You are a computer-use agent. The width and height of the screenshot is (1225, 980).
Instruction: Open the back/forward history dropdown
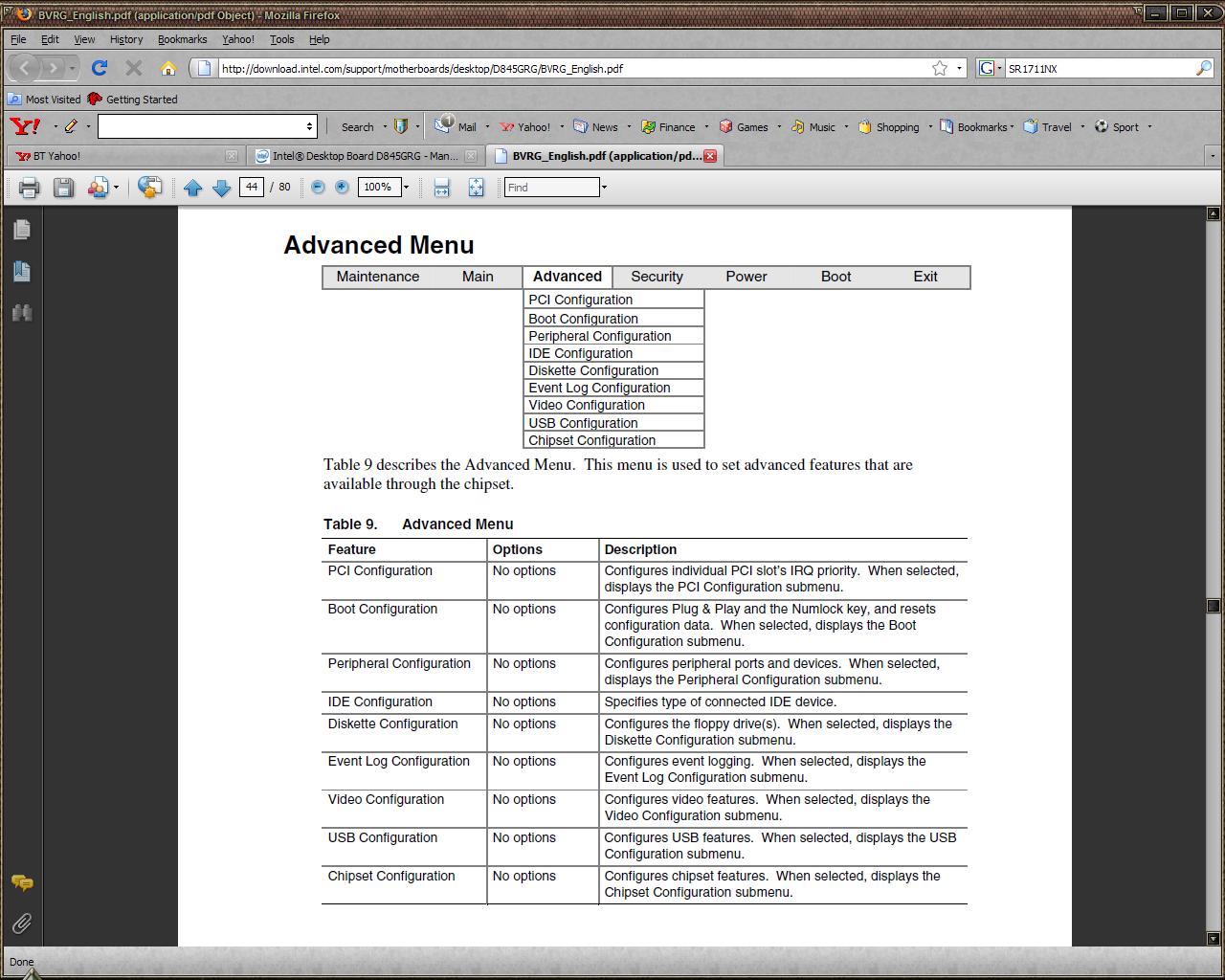pyautogui.click(x=73, y=68)
